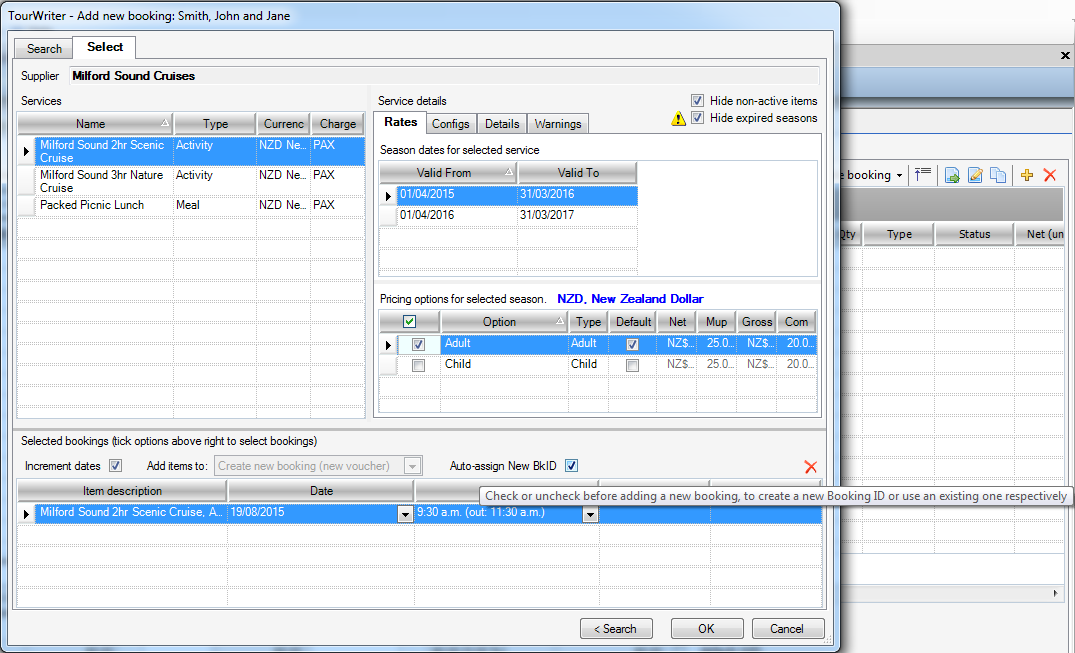This screenshot has width=1075, height=653.
Task: Click the edit document pencil icon
Action: [975, 175]
